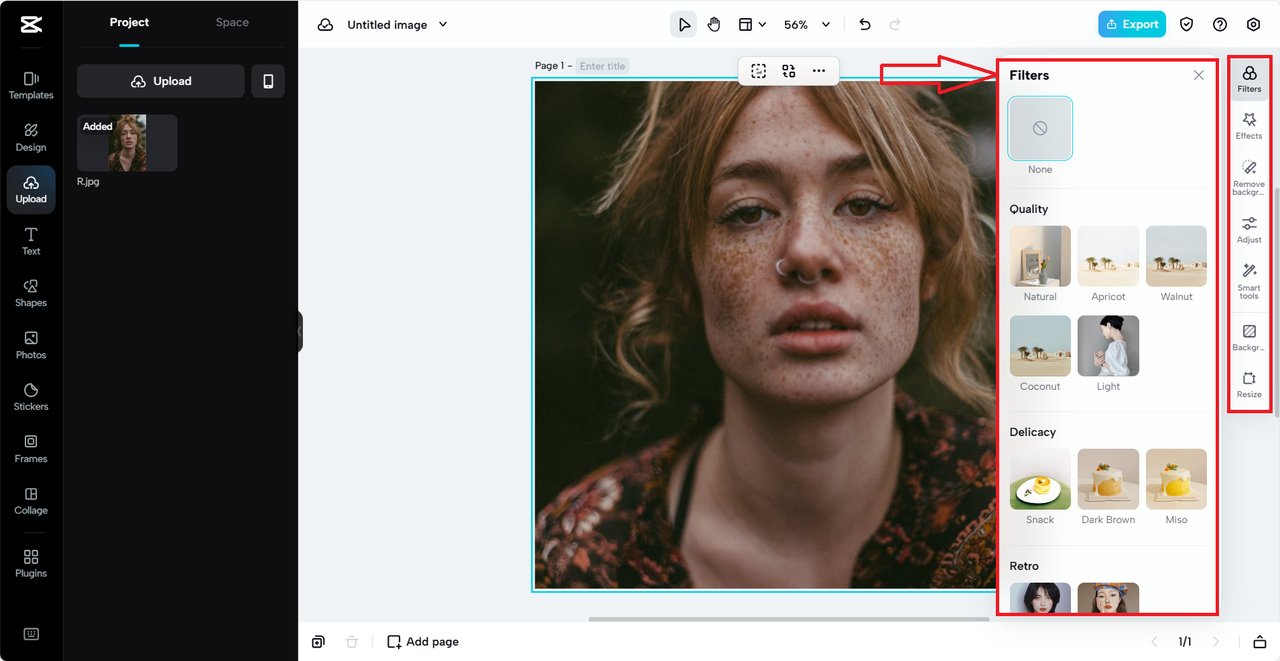Click the Remove background tool
The width and height of the screenshot is (1280, 661).
pos(1249,177)
